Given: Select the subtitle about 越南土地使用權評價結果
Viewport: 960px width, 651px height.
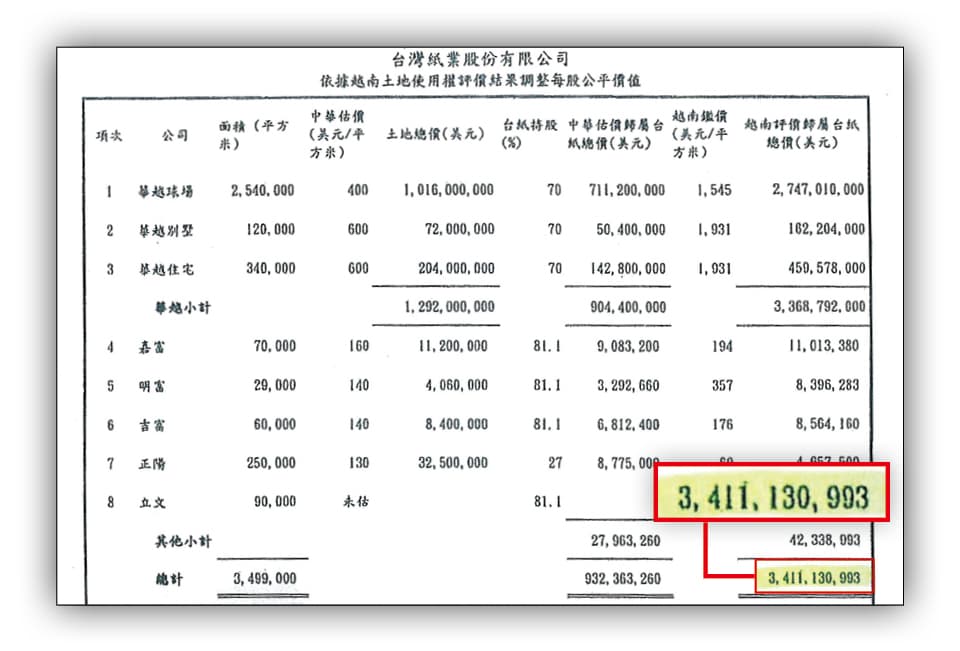Looking at the screenshot, I should (x=480, y=80).
